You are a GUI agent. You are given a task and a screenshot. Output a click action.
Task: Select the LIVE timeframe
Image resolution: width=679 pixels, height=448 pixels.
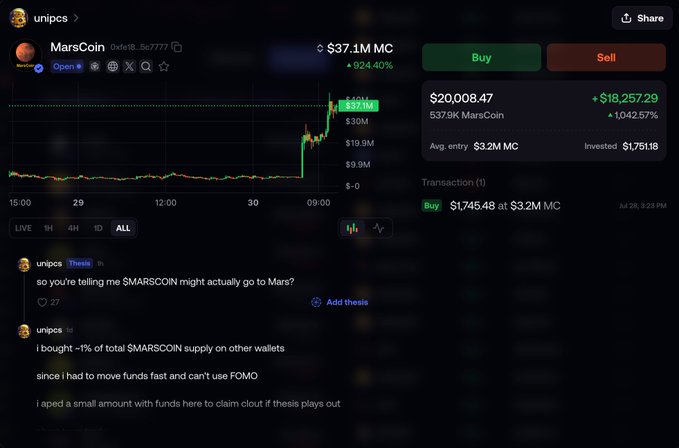[x=23, y=228]
